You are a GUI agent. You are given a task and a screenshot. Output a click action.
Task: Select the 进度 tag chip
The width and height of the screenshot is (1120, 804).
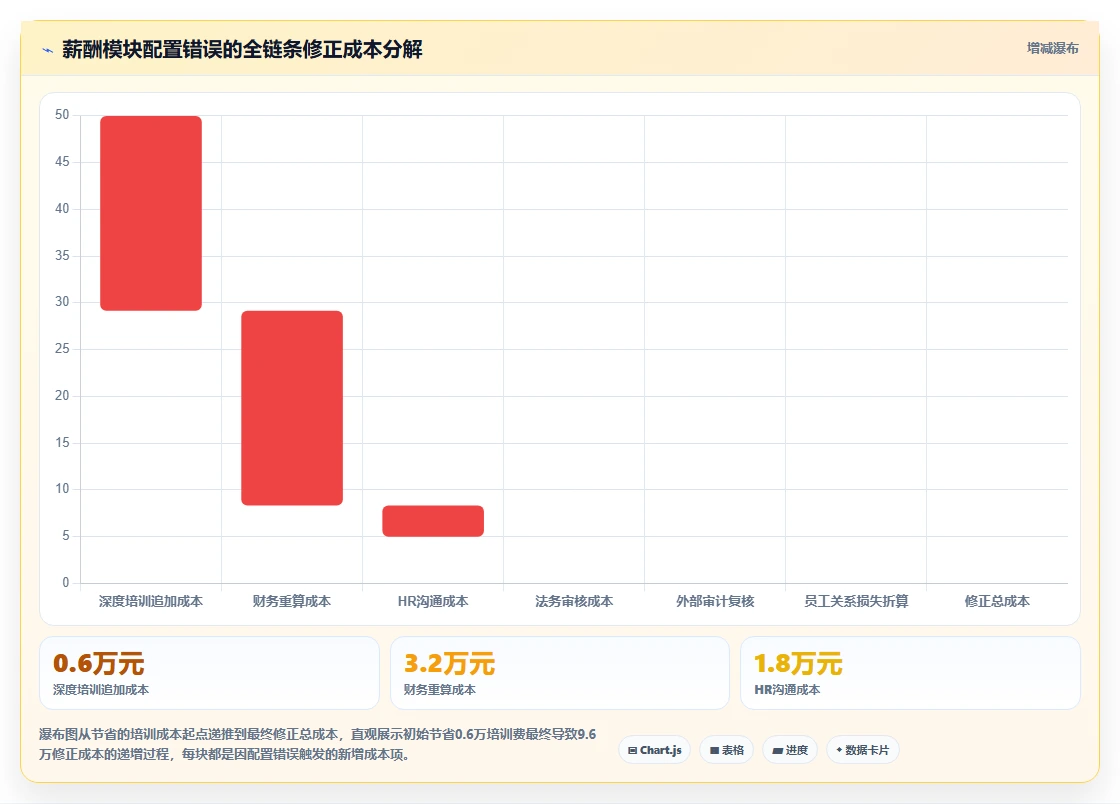click(790, 750)
